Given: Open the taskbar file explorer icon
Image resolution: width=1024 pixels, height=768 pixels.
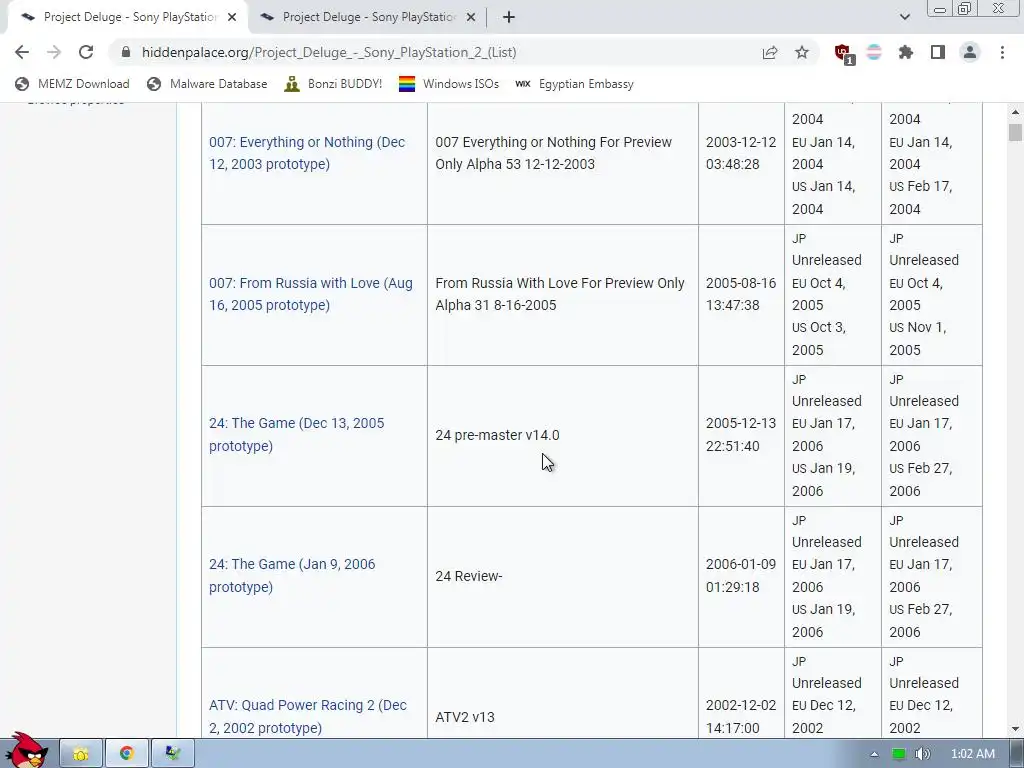Looking at the screenshot, I should pos(80,754).
